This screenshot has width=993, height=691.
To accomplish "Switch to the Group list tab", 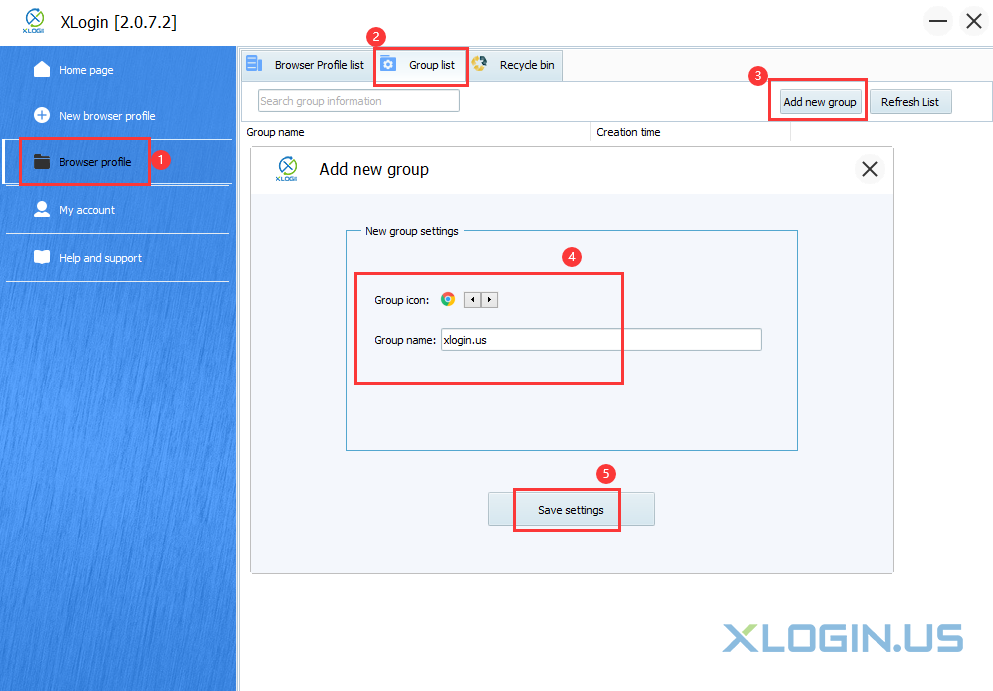I will 421,65.
